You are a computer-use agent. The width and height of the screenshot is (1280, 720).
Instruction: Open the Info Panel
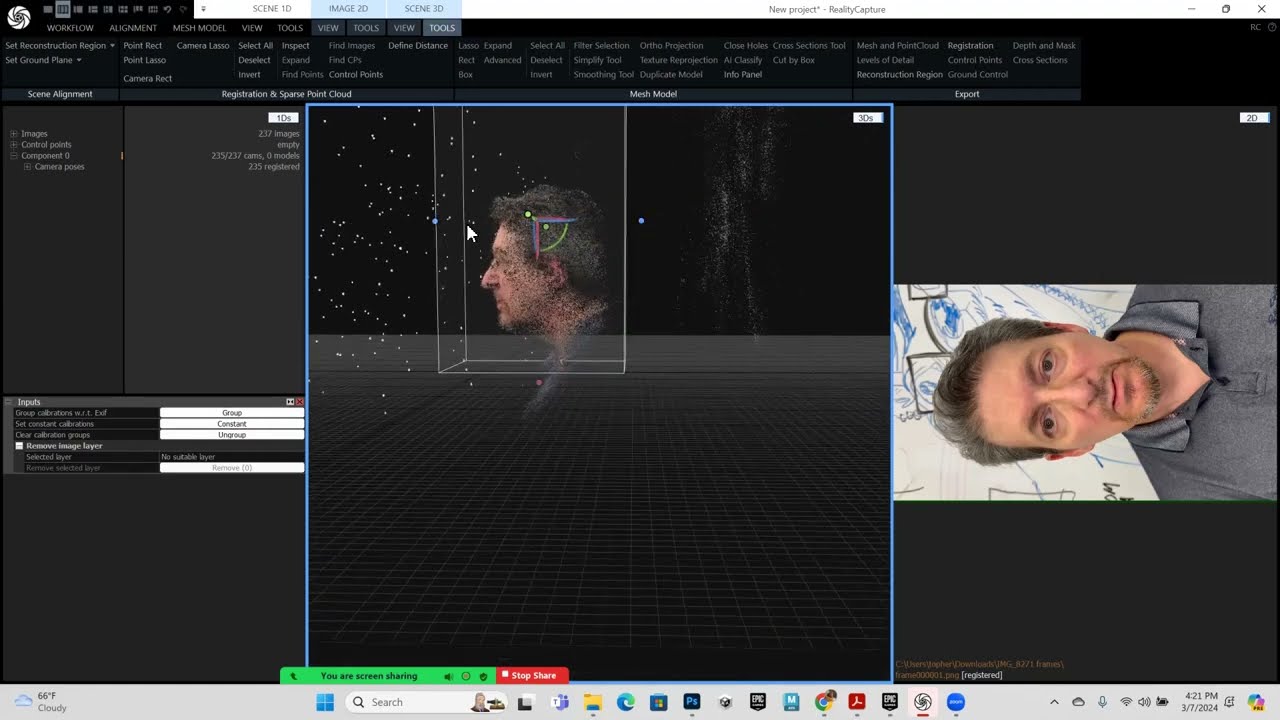point(742,74)
